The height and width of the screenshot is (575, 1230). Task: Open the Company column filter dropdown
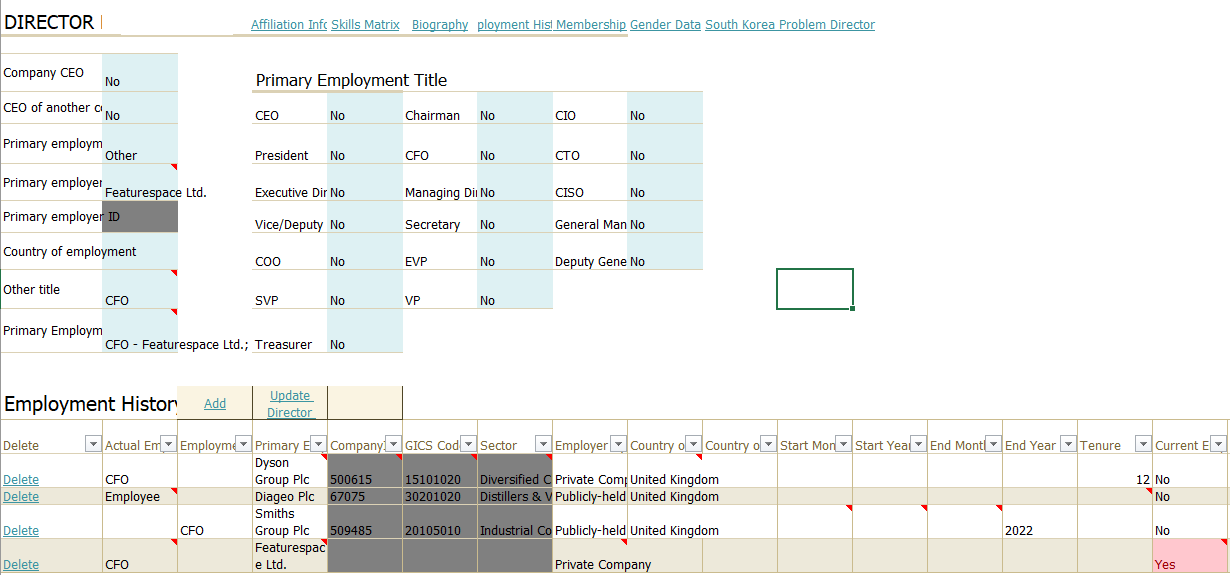pyautogui.click(x=393, y=445)
